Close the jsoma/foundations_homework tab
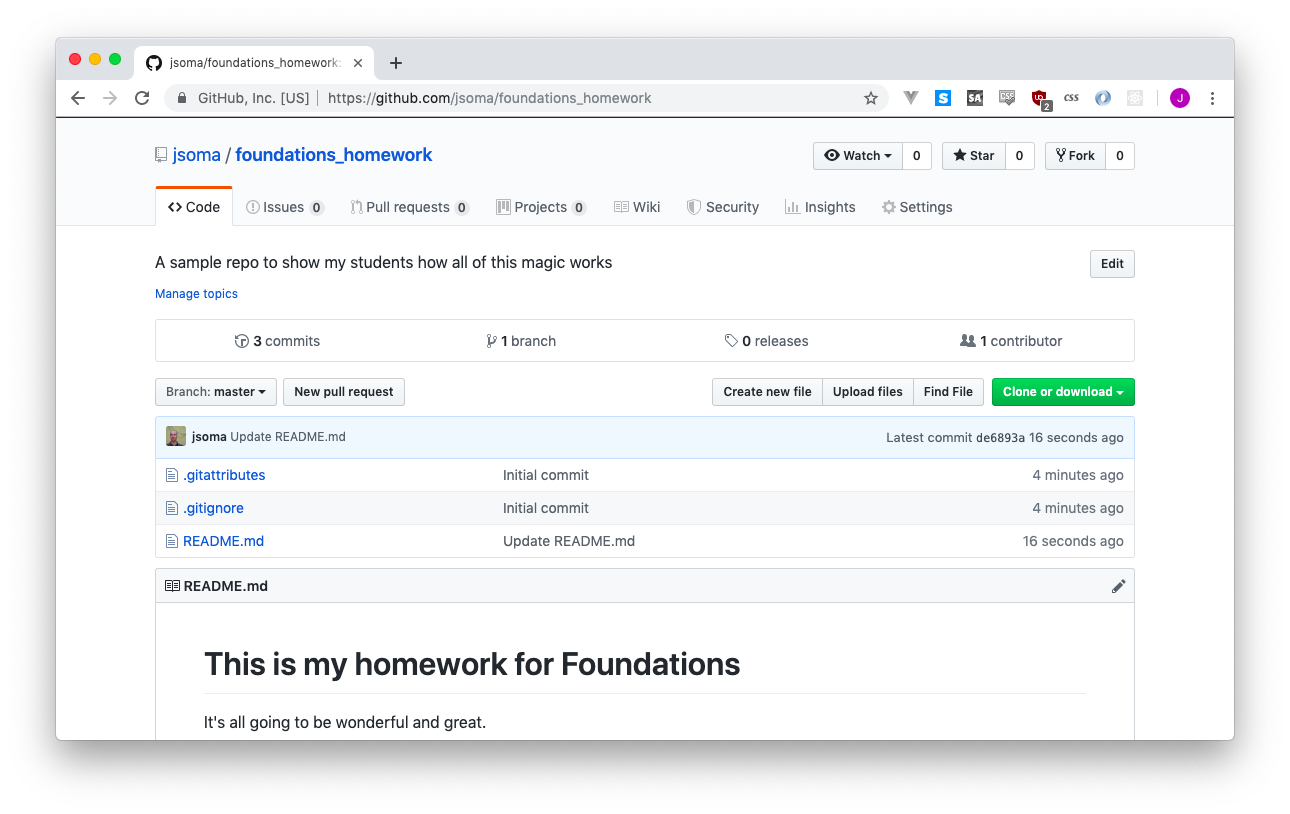1290x814 pixels. [x=358, y=63]
